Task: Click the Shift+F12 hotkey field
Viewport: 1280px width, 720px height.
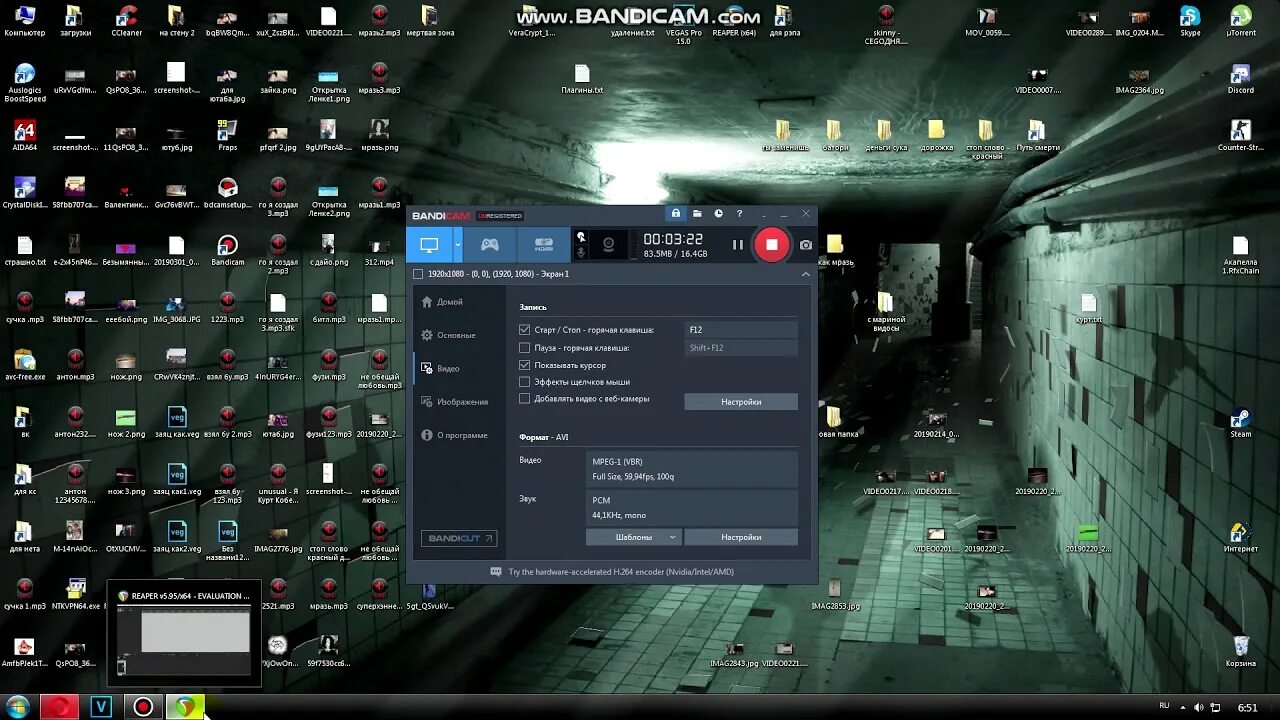Action: click(x=741, y=347)
